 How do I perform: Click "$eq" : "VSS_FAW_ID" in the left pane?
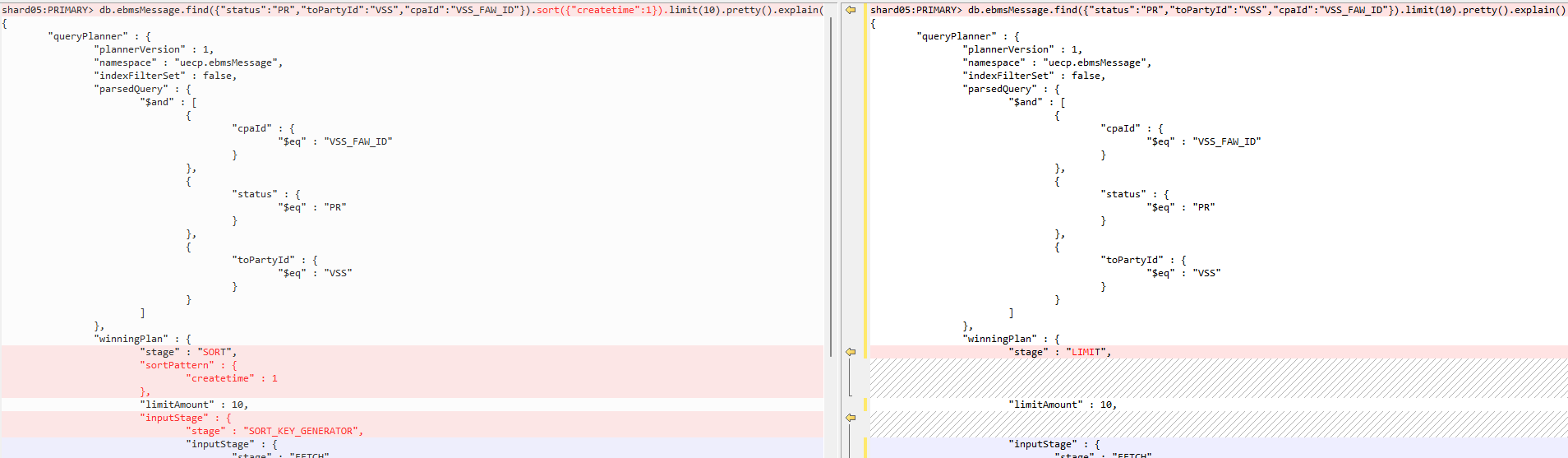pyautogui.click(x=335, y=141)
